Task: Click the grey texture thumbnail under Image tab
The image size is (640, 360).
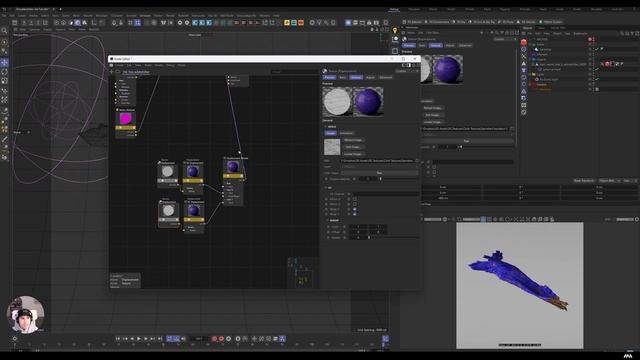Action: [x=332, y=147]
